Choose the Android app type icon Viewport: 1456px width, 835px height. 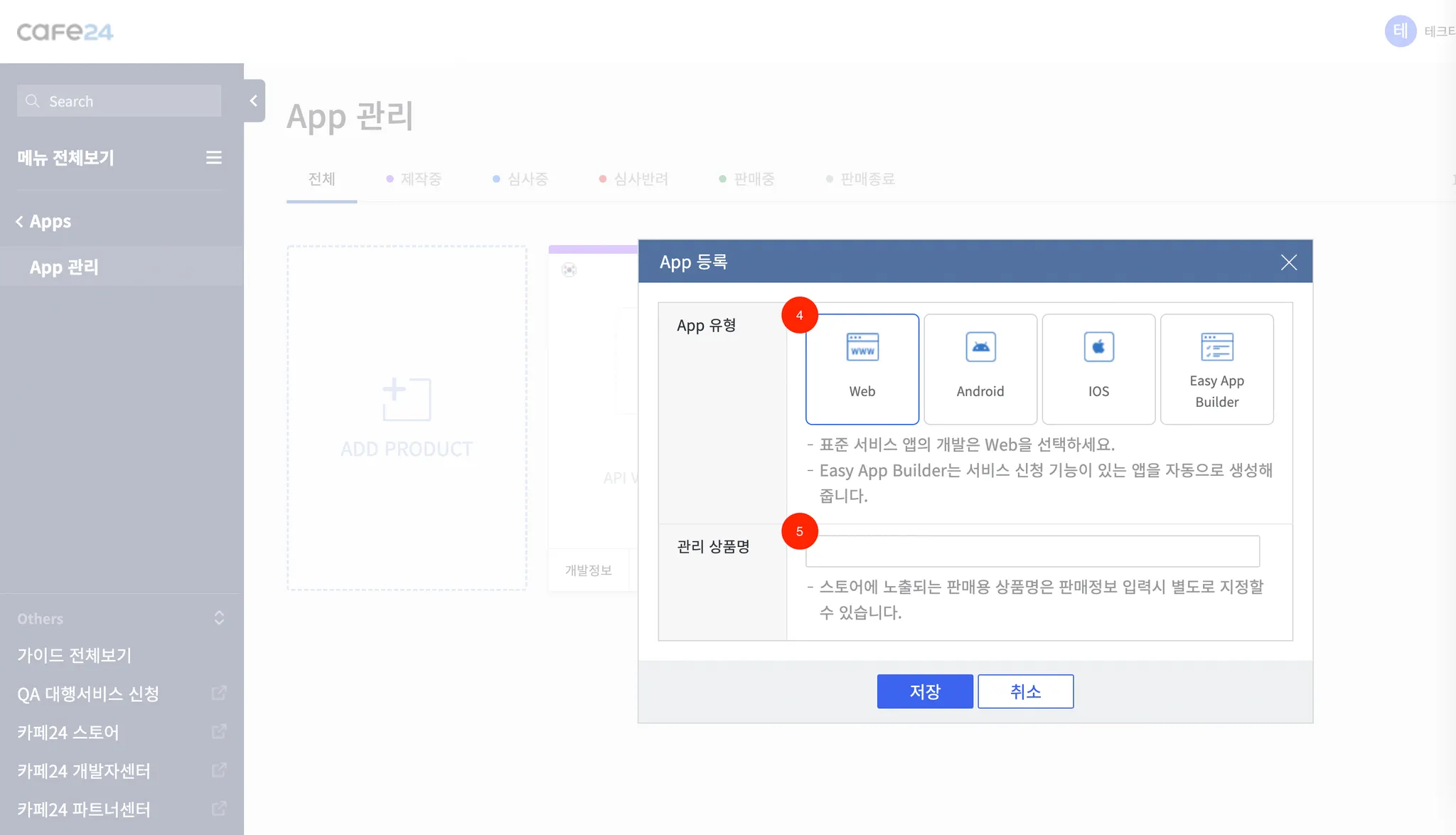tap(980, 347)
